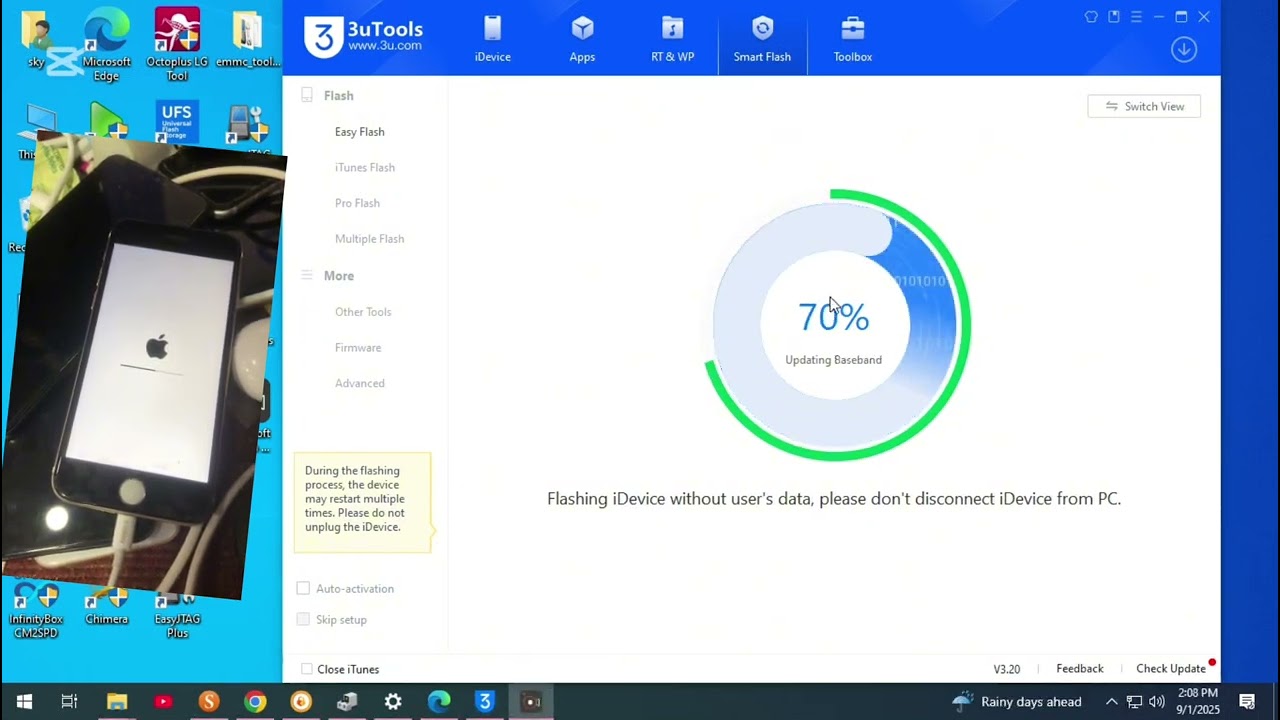Open the Apps section
The image size is (1280, 720).
coord(582,39)
